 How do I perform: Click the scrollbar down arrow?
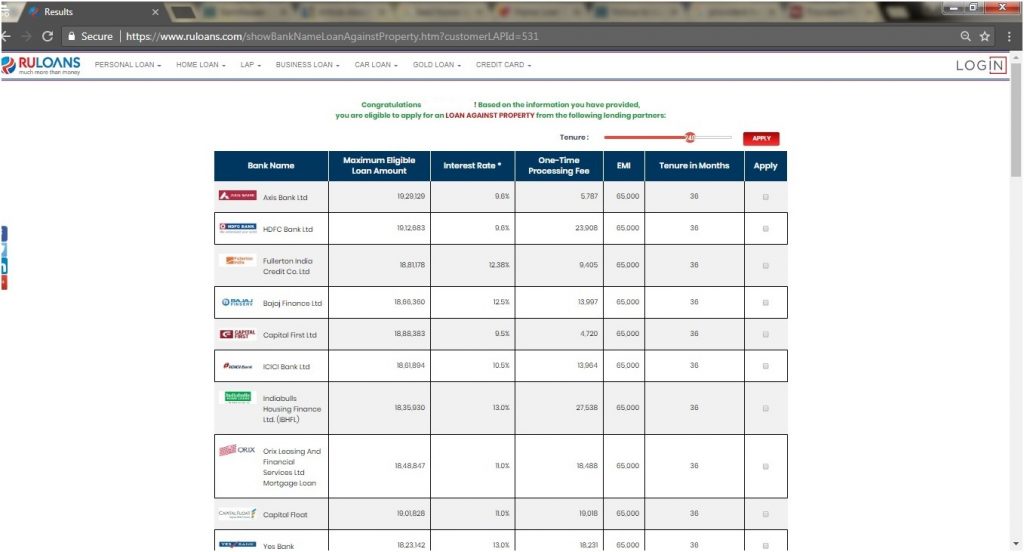coord(1016,544)
